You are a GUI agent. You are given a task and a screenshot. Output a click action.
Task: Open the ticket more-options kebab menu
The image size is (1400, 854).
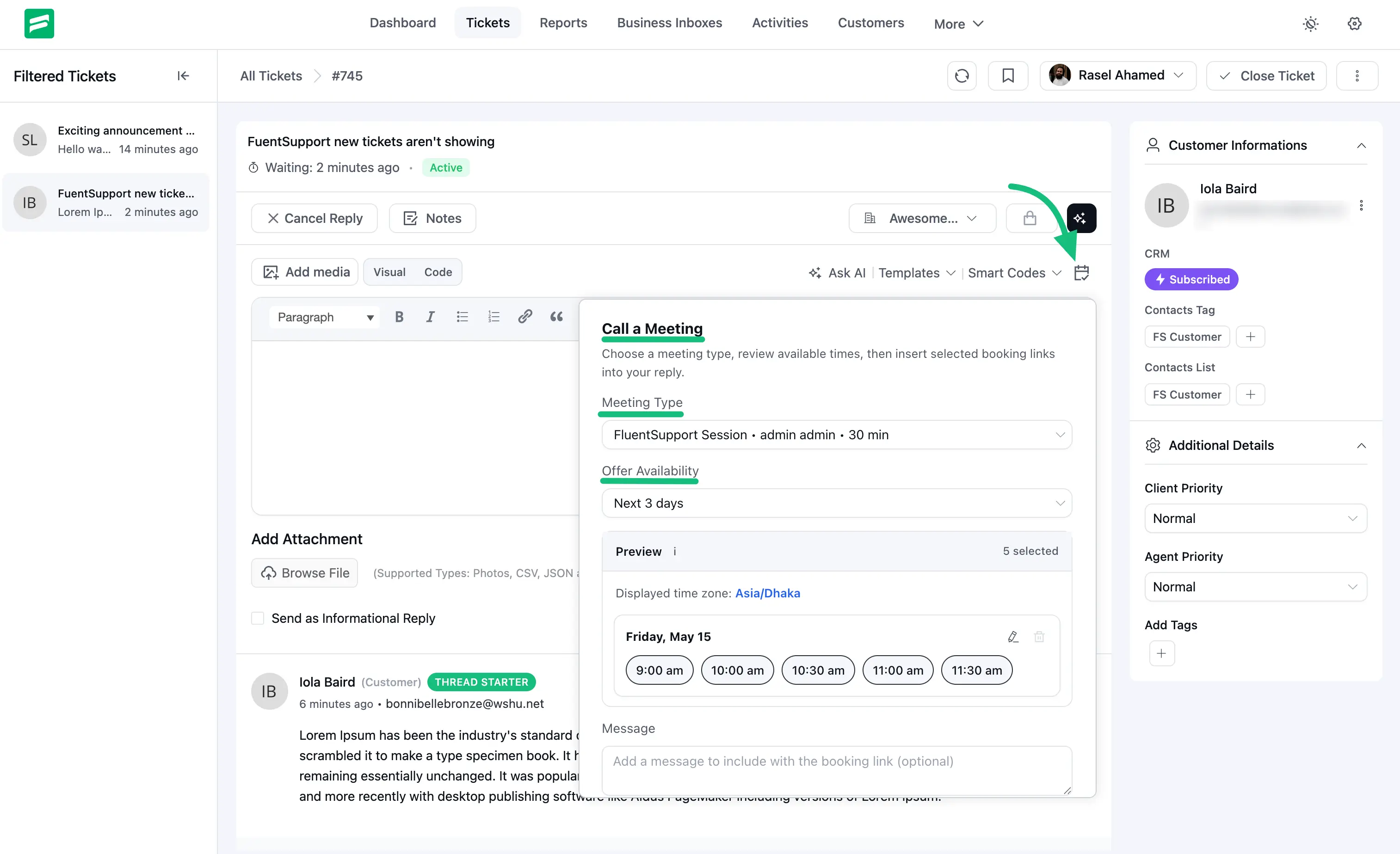[1357, 75]
